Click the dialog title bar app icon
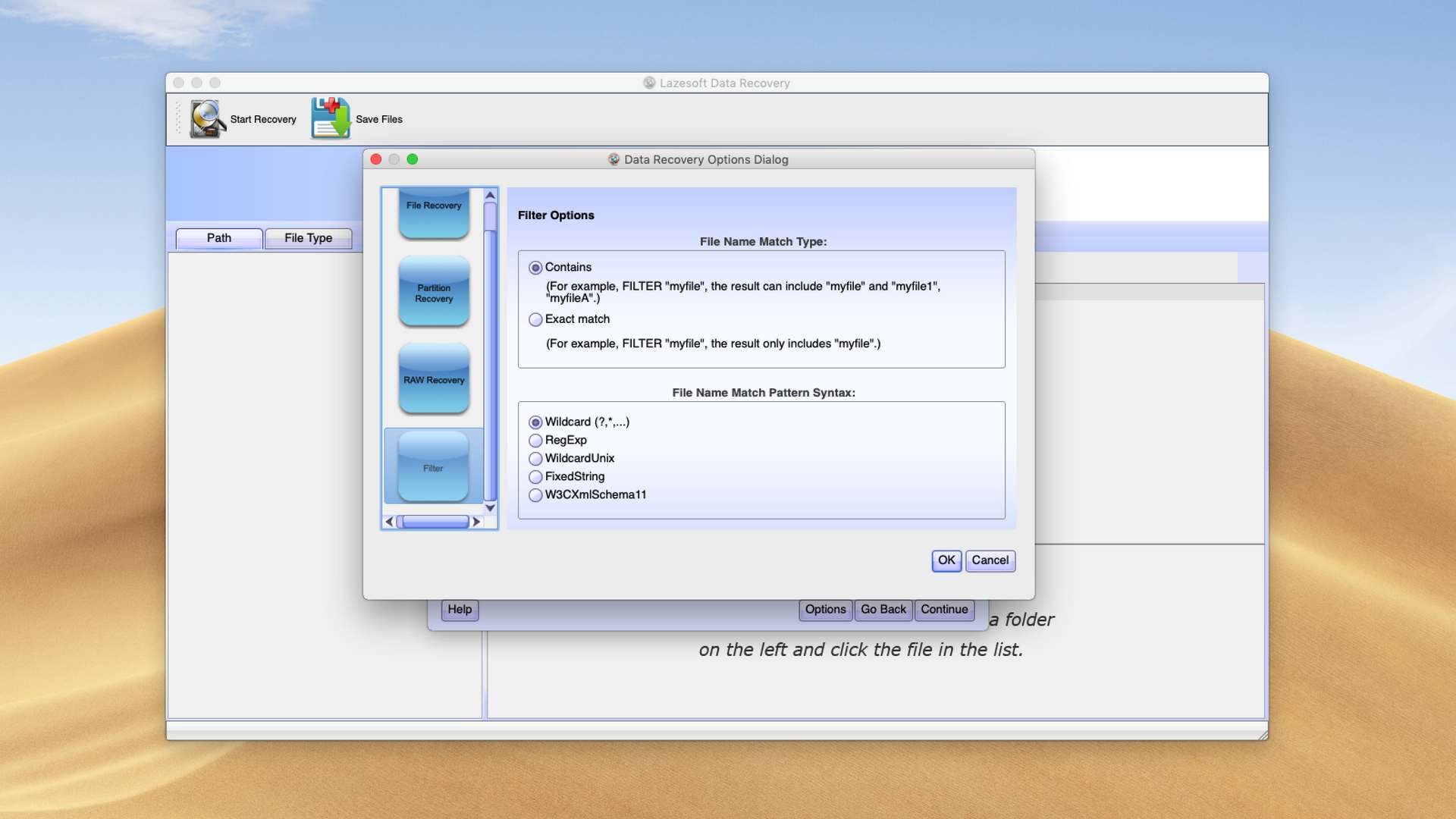Image resolution: width=1456 pixels, height=819 pixels. click(x=613, y=159)
